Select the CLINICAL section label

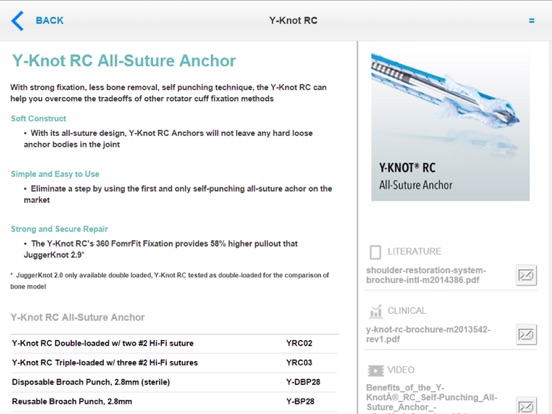click(x=407, y=310)
